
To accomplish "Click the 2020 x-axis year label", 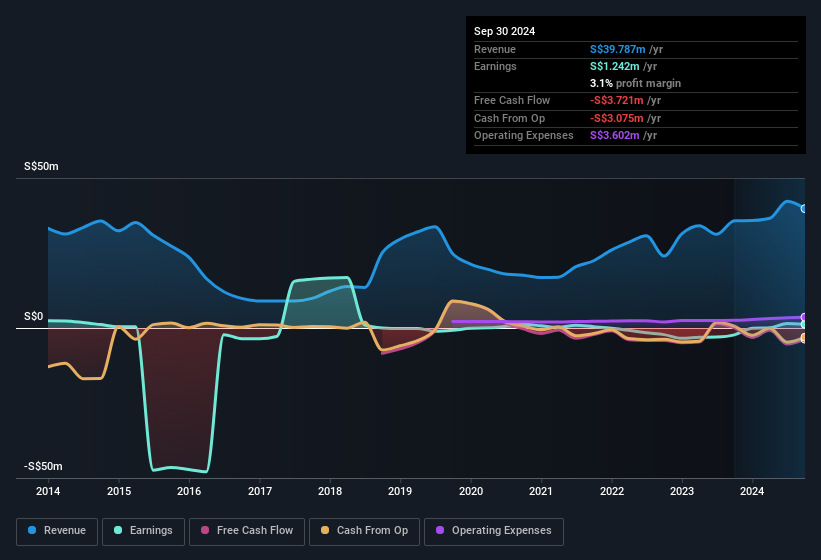I will 471,492.
